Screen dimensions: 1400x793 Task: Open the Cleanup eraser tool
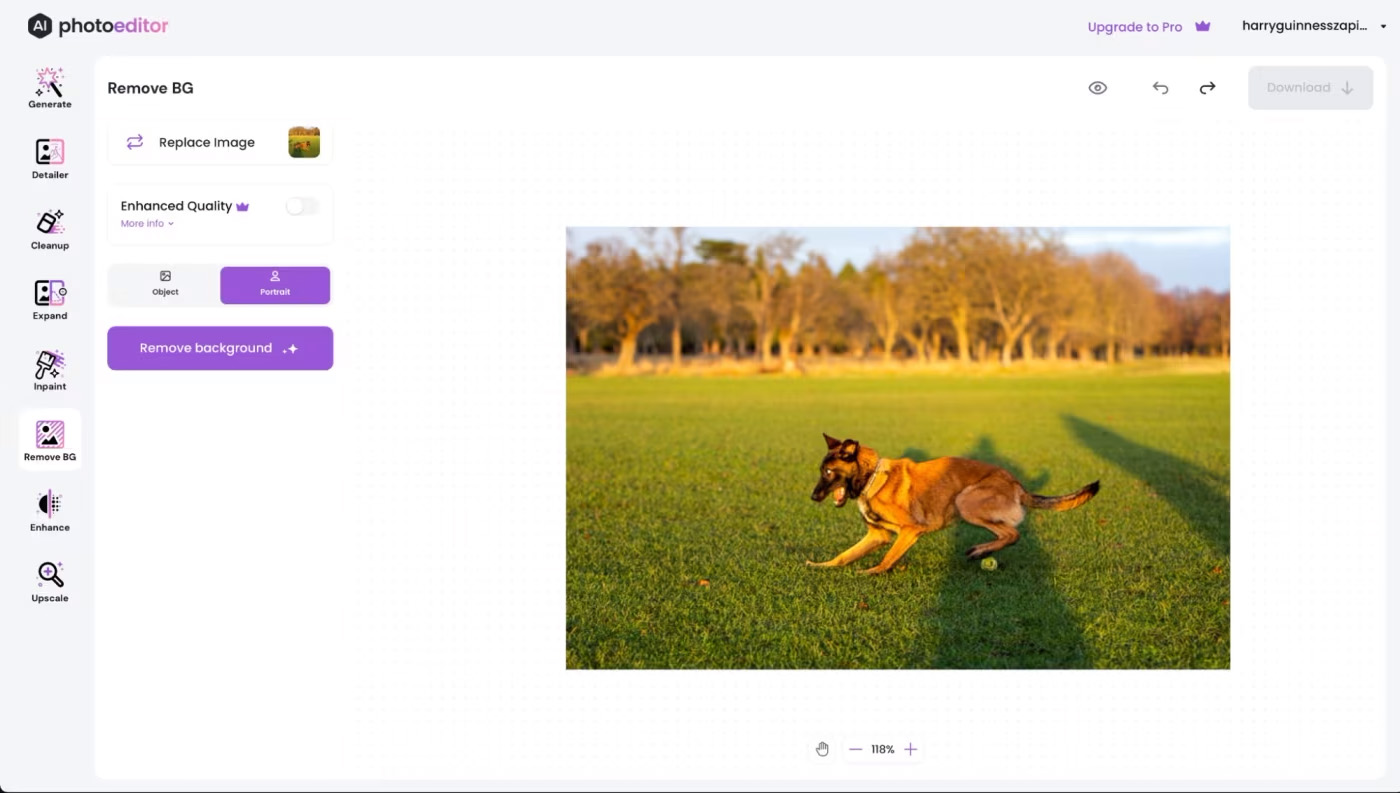(x=49, y=229)
